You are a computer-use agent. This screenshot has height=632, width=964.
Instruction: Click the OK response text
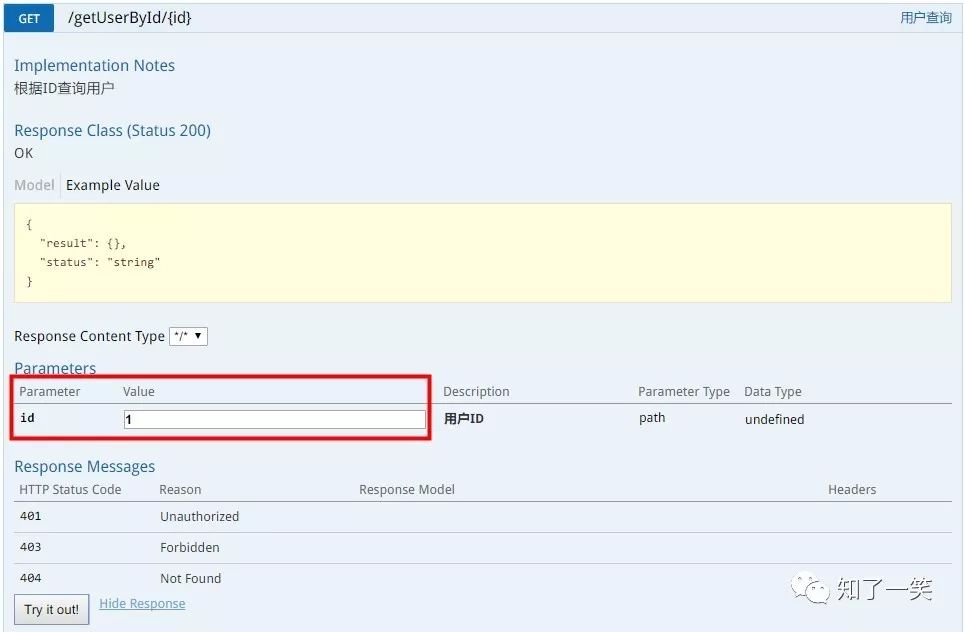23,153
